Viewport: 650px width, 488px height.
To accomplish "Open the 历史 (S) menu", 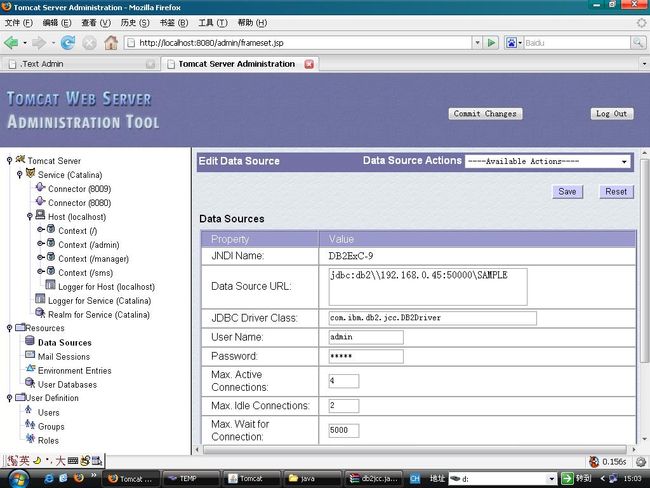I will click(135, 23).
